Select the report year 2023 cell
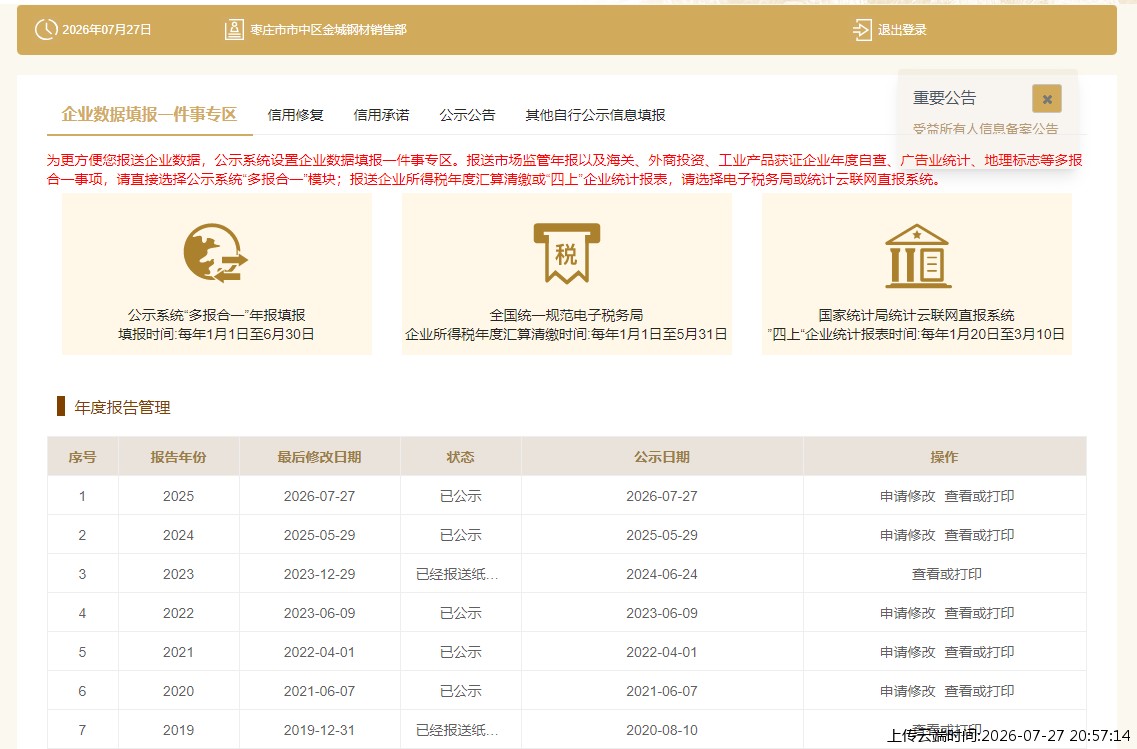The width and height of the screenshot is (1137, 749). point(178,574)
